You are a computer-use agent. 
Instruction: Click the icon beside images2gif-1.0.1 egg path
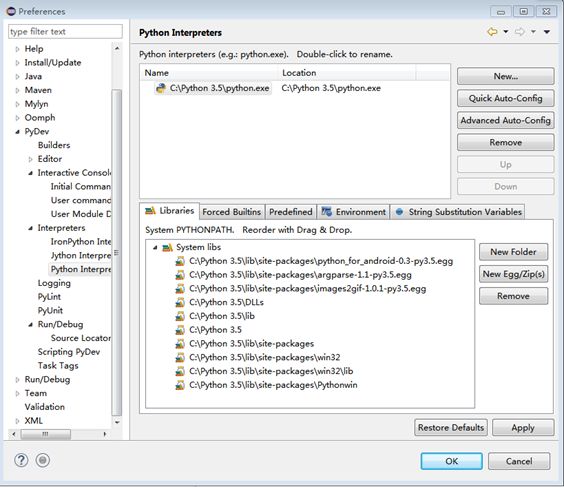(180, 289)
